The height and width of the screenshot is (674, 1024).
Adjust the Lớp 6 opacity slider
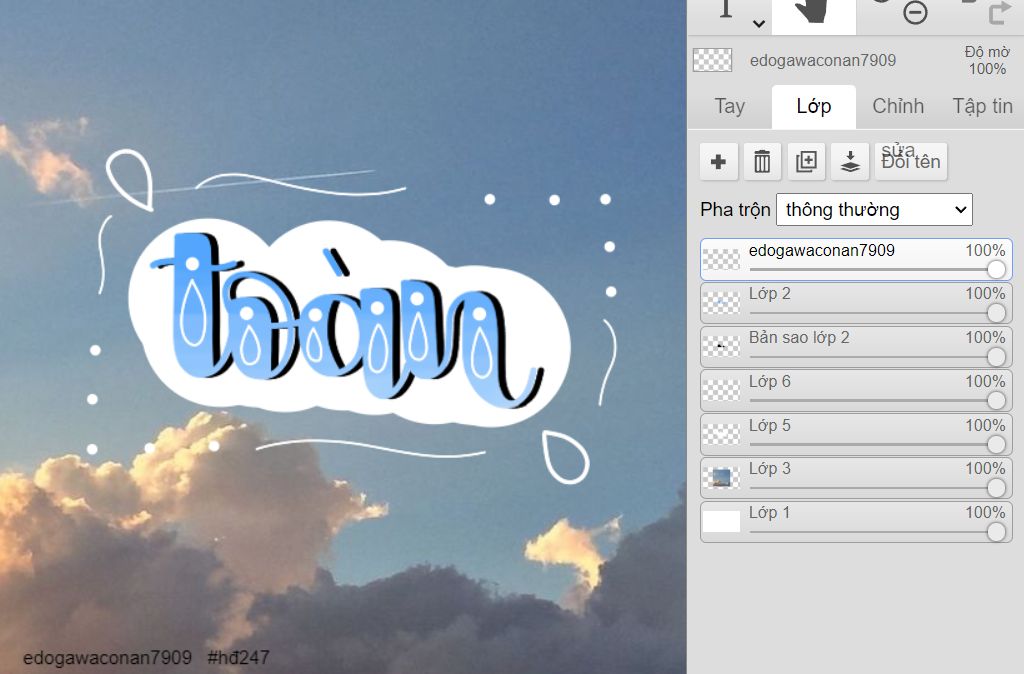click(877, 400)
